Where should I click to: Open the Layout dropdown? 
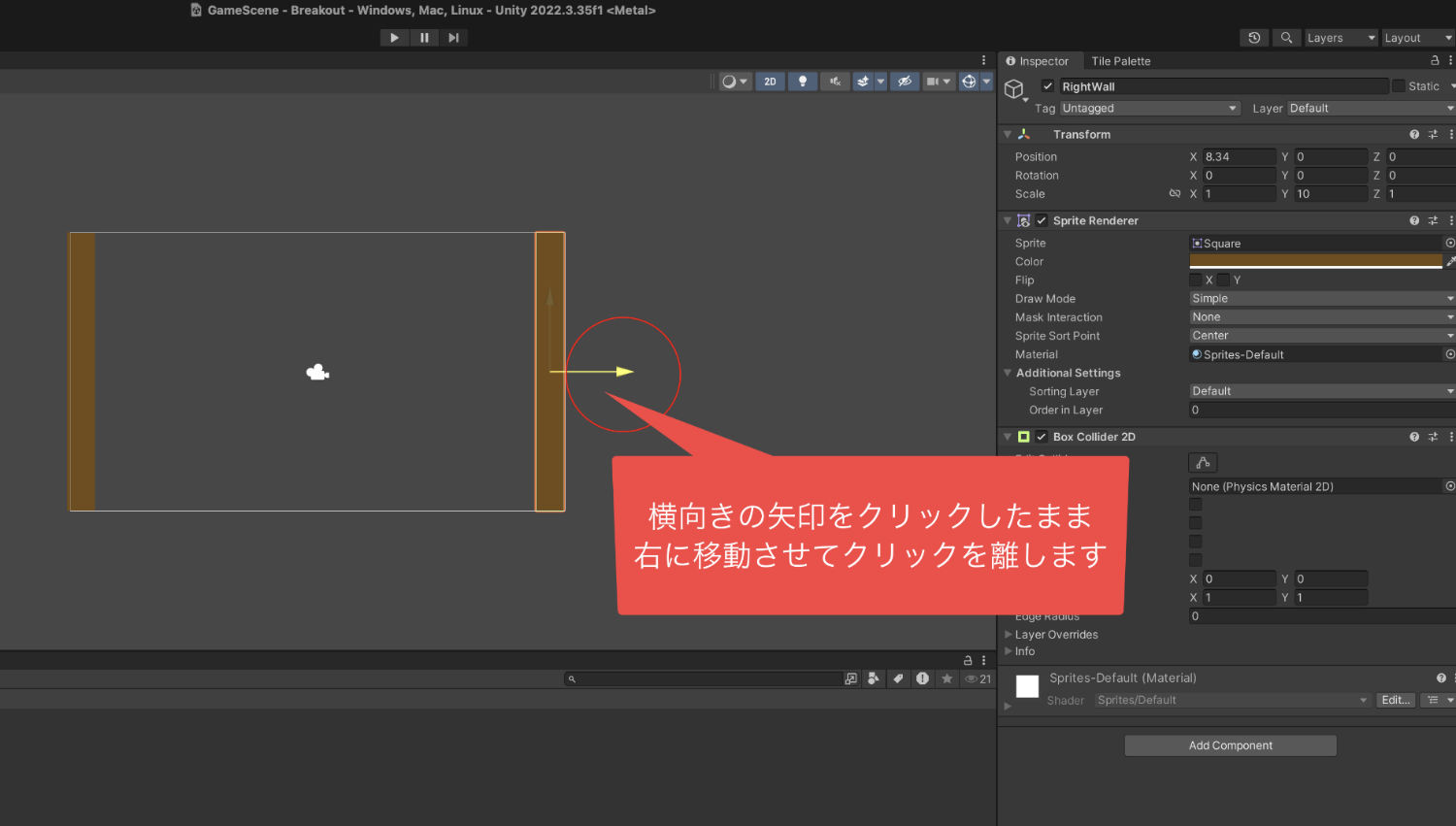point(1418,38)
